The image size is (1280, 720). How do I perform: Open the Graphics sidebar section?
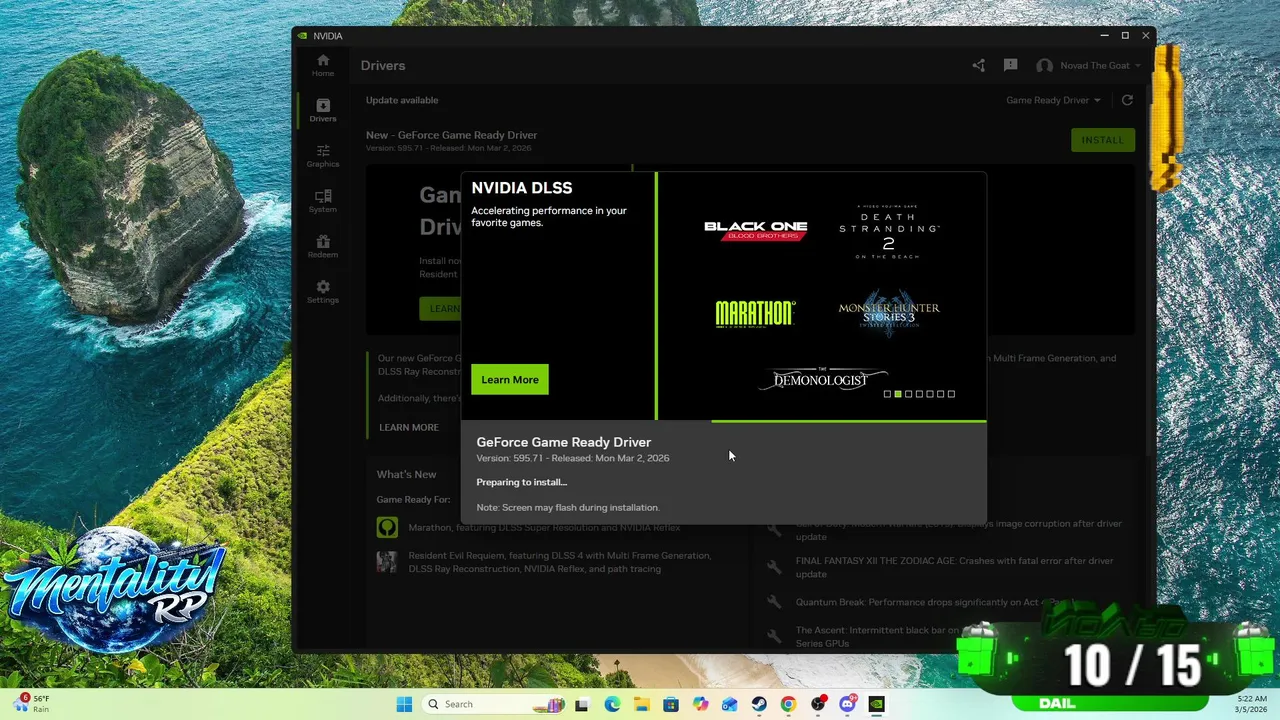click(322, 156)
